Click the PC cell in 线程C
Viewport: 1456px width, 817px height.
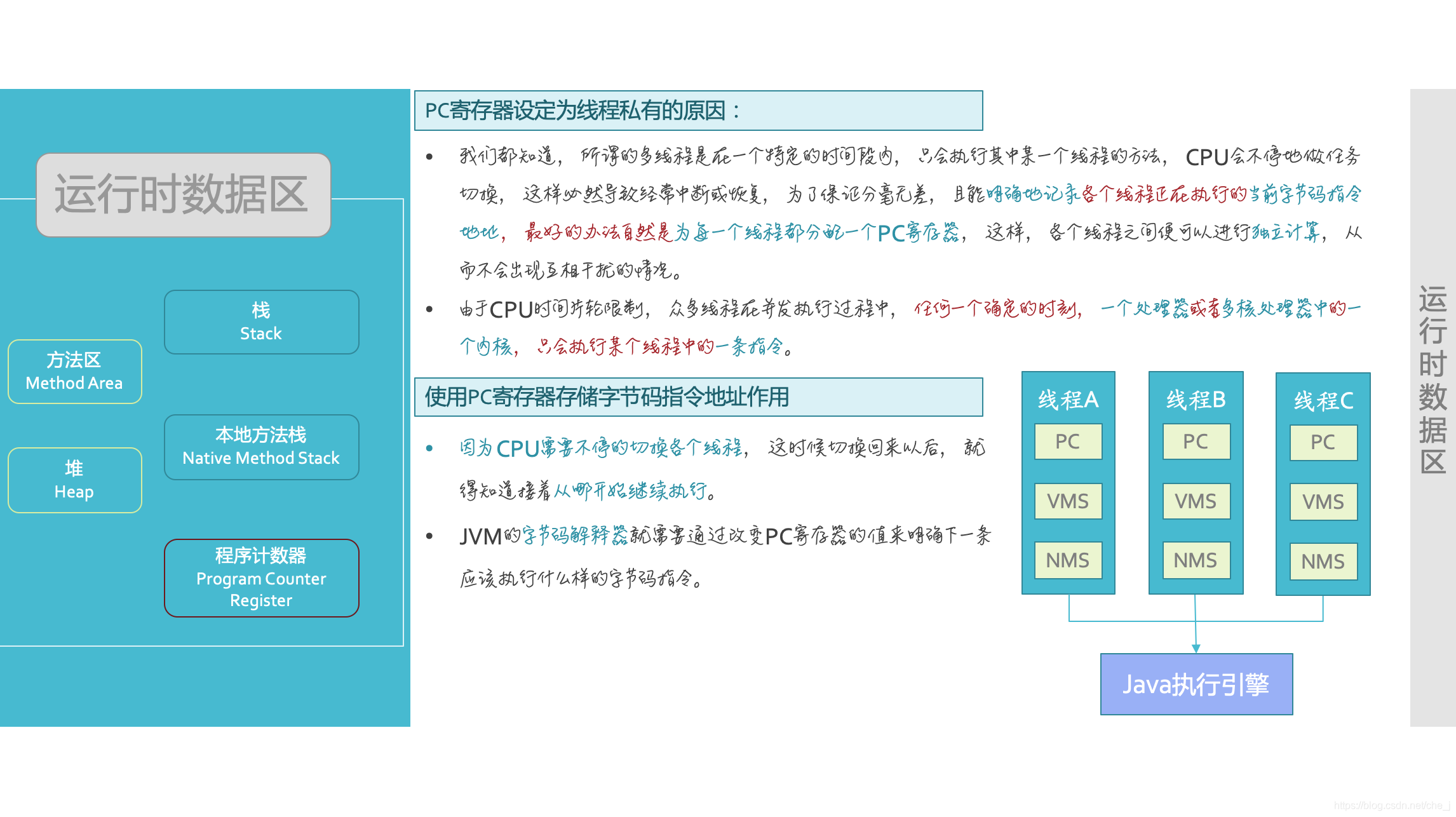[x=1323, y=442]
